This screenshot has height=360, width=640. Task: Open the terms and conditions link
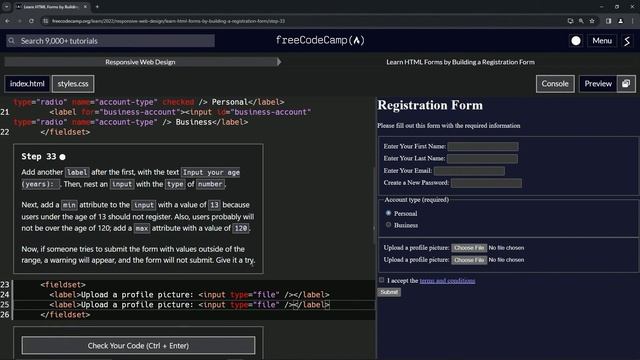click(447, 281)
